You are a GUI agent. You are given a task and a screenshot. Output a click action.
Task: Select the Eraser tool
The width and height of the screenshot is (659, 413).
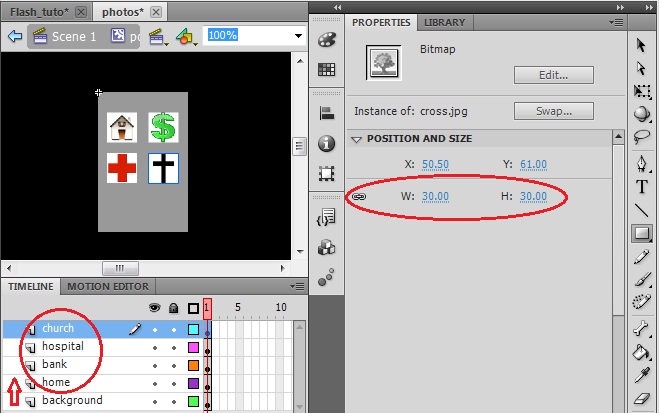coord(642,398)
